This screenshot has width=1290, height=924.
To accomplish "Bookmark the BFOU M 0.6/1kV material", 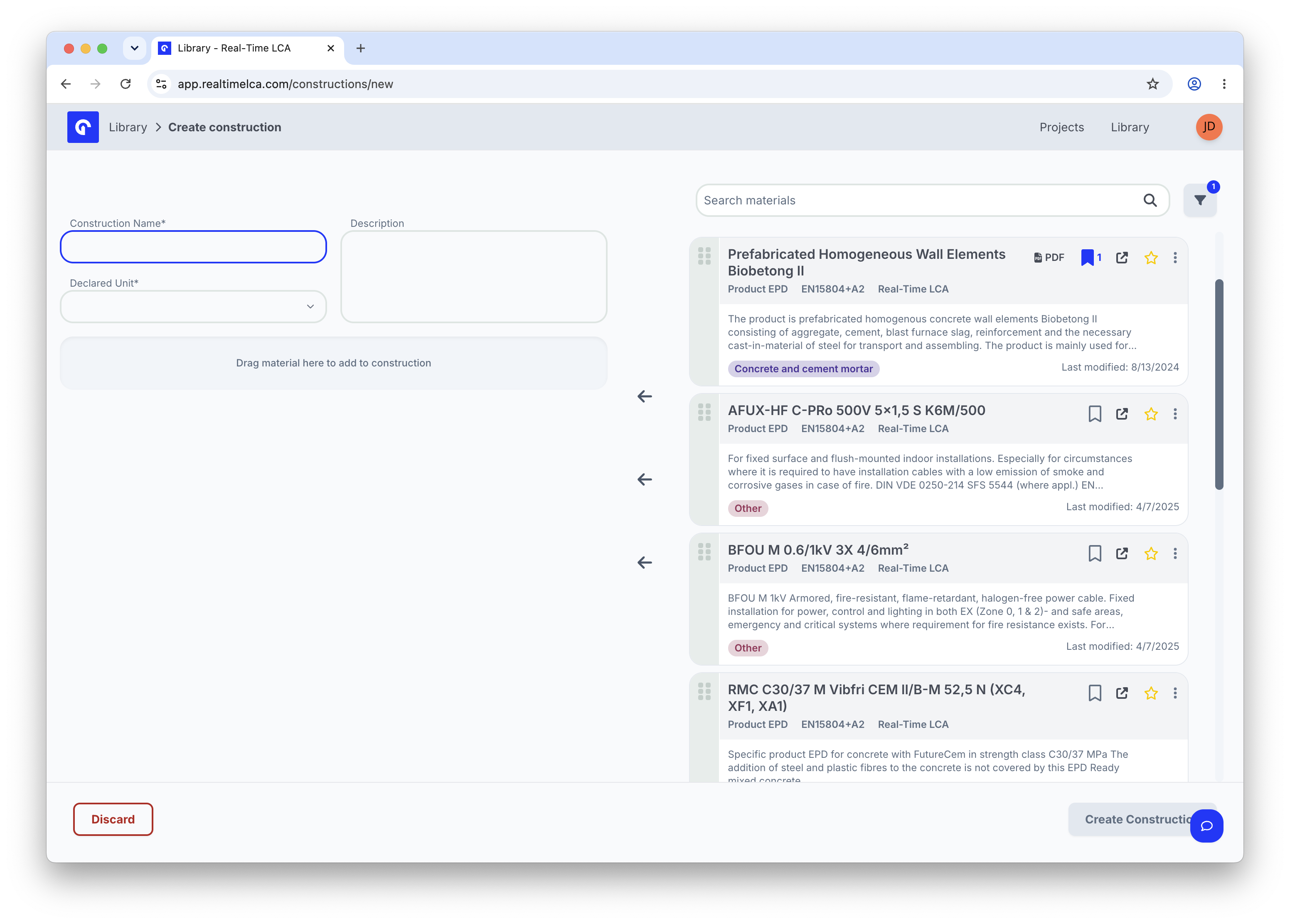I will pyautogui.click(x=1094, y=553).
